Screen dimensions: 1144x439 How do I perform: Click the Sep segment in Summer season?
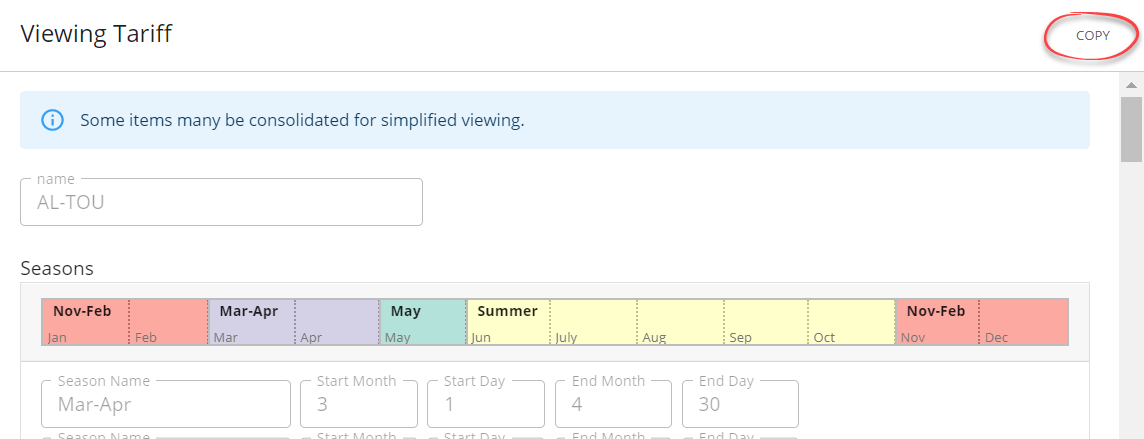[766, 322]
